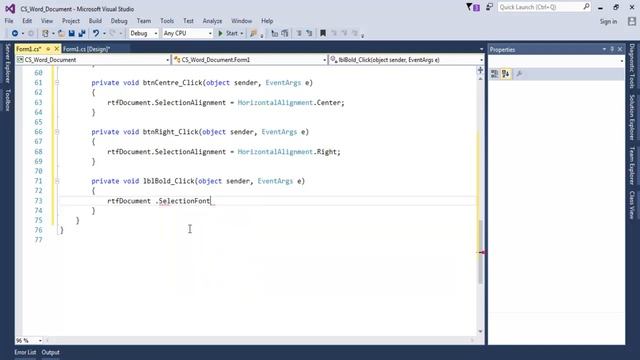640x360 pixels.
Task: Click the Sign in link
Action: coord(608,22)
